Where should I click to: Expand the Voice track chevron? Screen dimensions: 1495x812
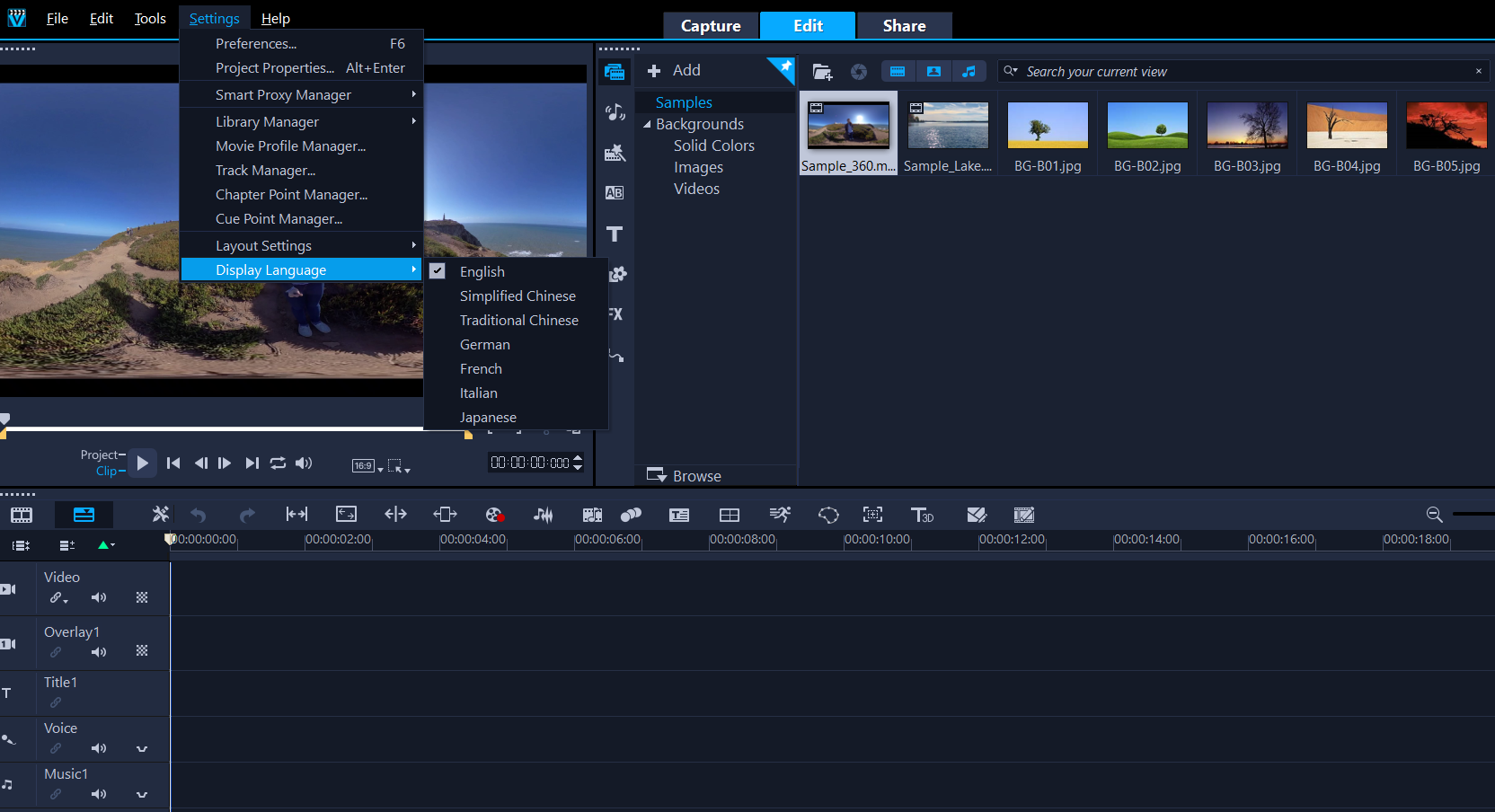pyautogui.click(x=142, y=748)
